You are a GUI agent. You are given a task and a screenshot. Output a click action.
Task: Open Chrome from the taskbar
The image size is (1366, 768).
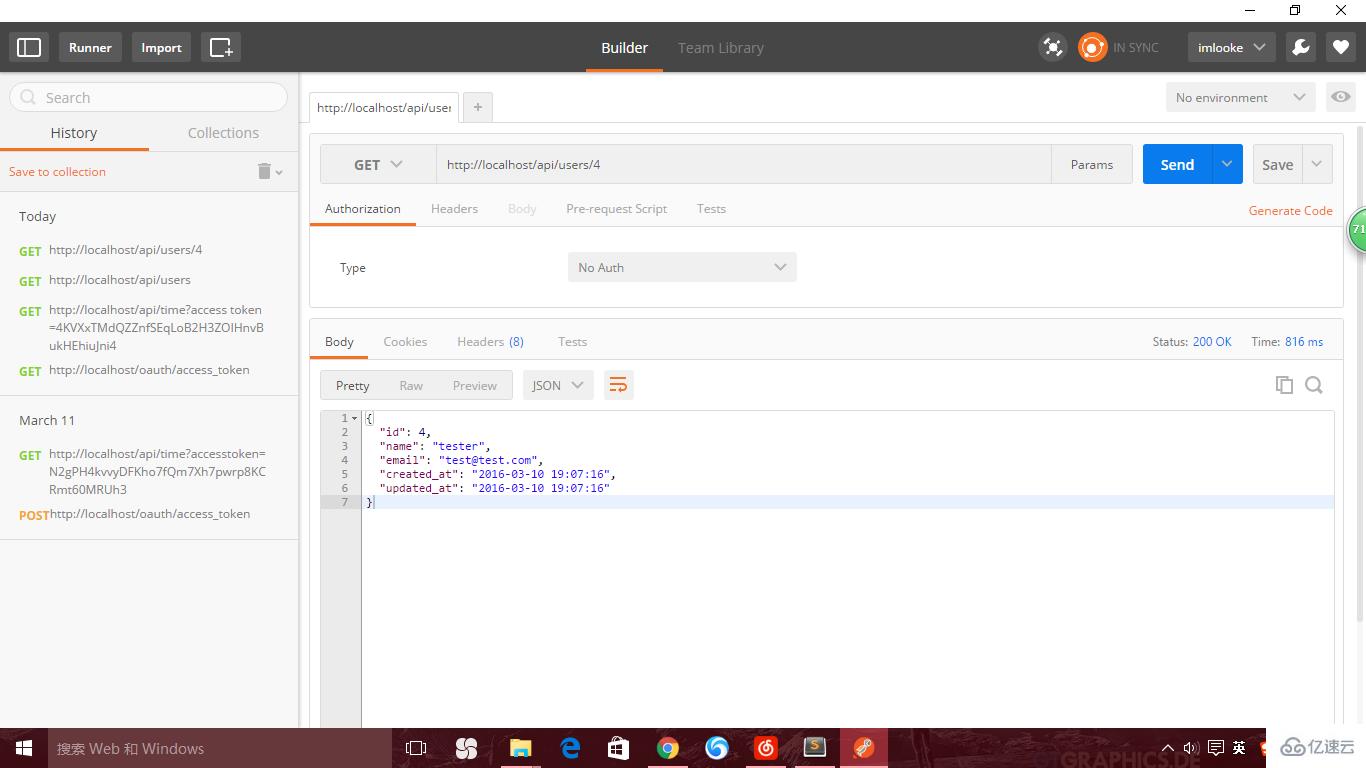[x=668, y=748]
